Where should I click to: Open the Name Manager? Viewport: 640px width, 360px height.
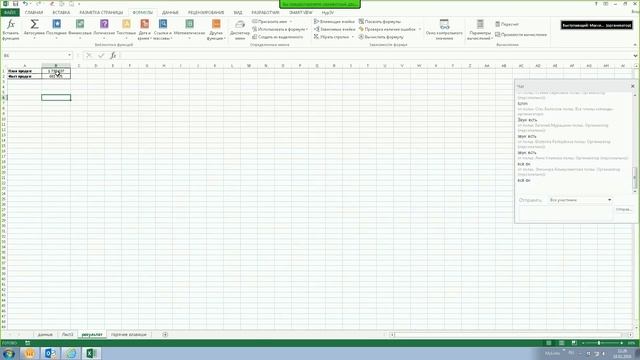[240, 29]
